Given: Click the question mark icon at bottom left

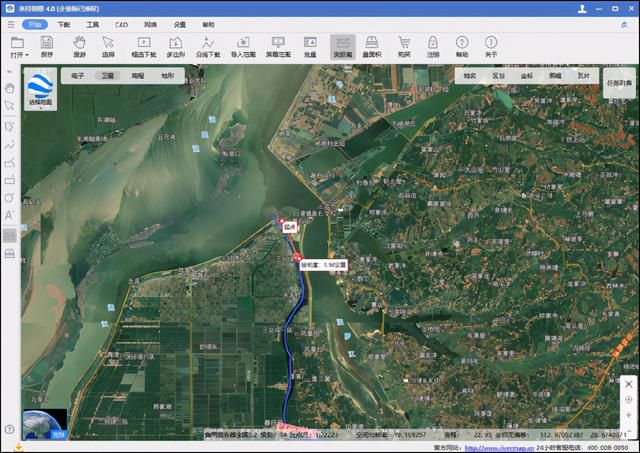Looking at the screenshot, I should coord(10,429).
